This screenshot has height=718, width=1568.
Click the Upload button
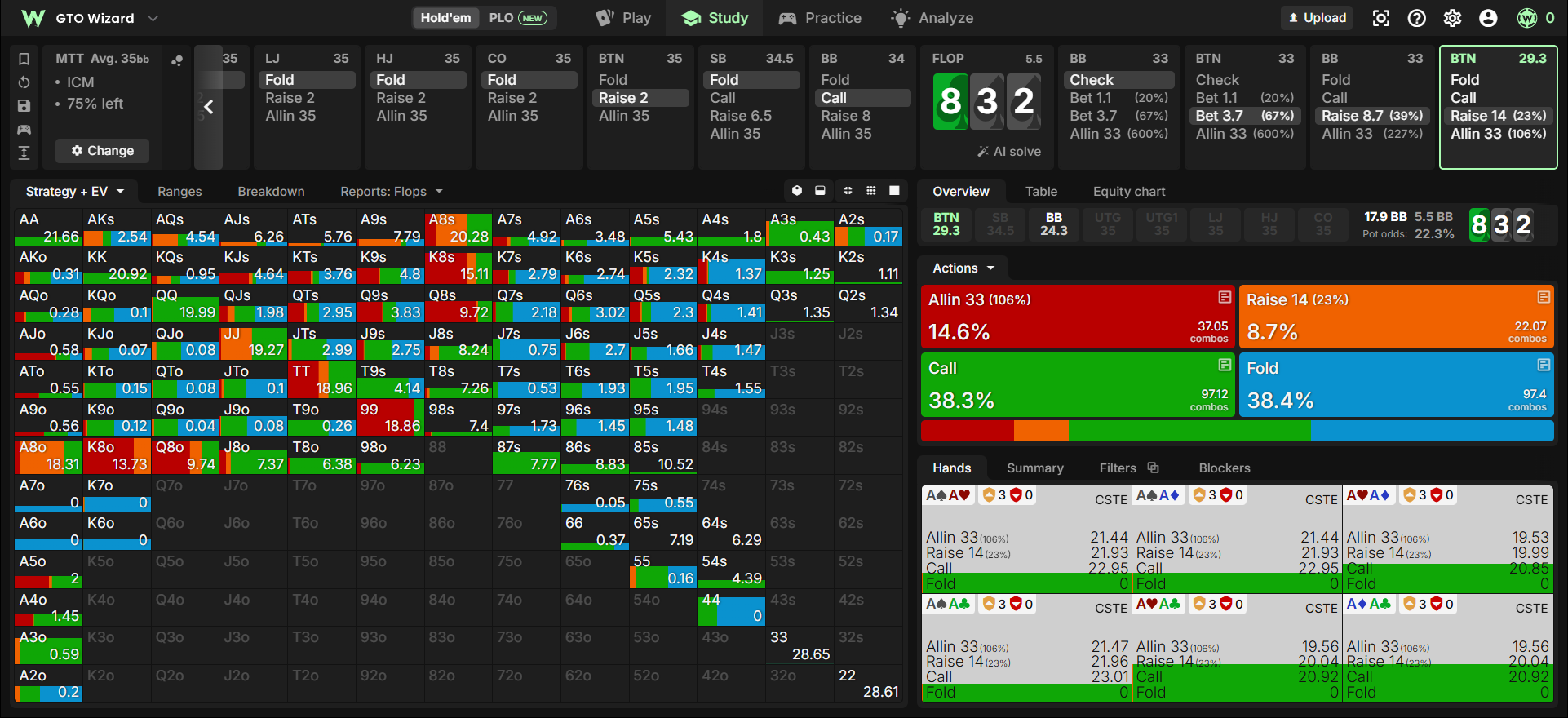[1317, 18]
